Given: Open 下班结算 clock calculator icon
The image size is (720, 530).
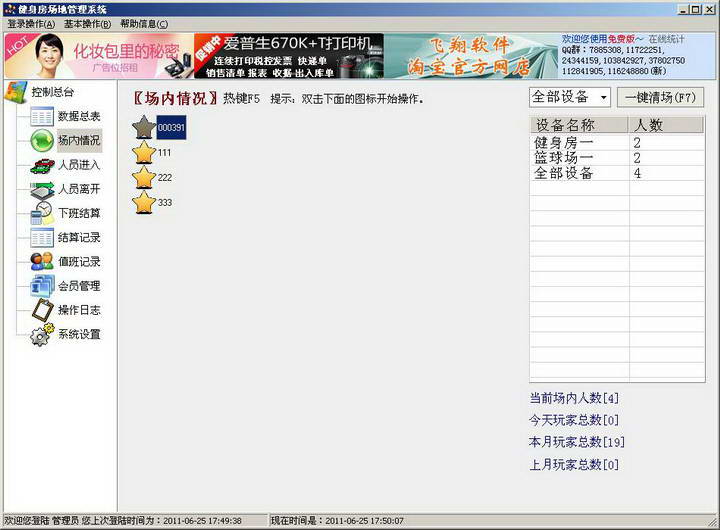Looking at the screenshot, I should (x=42, y=213).
